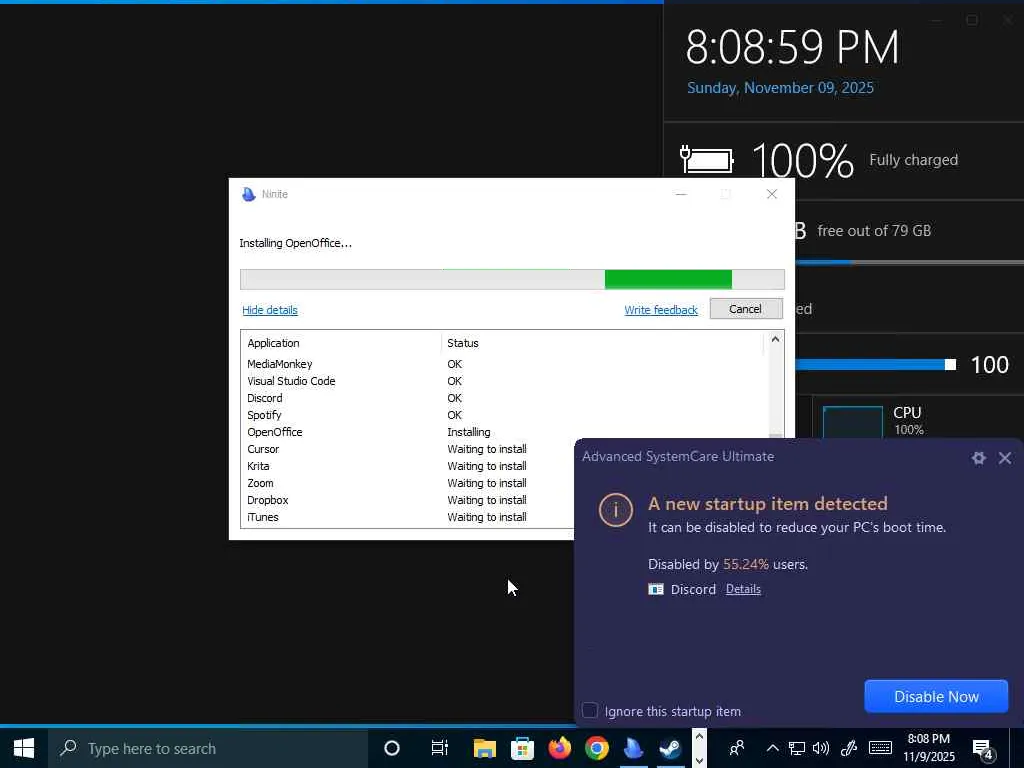Select the Visual Studio Code row
The height and width of the screenshot is (768, 1024).
[504, 381]
